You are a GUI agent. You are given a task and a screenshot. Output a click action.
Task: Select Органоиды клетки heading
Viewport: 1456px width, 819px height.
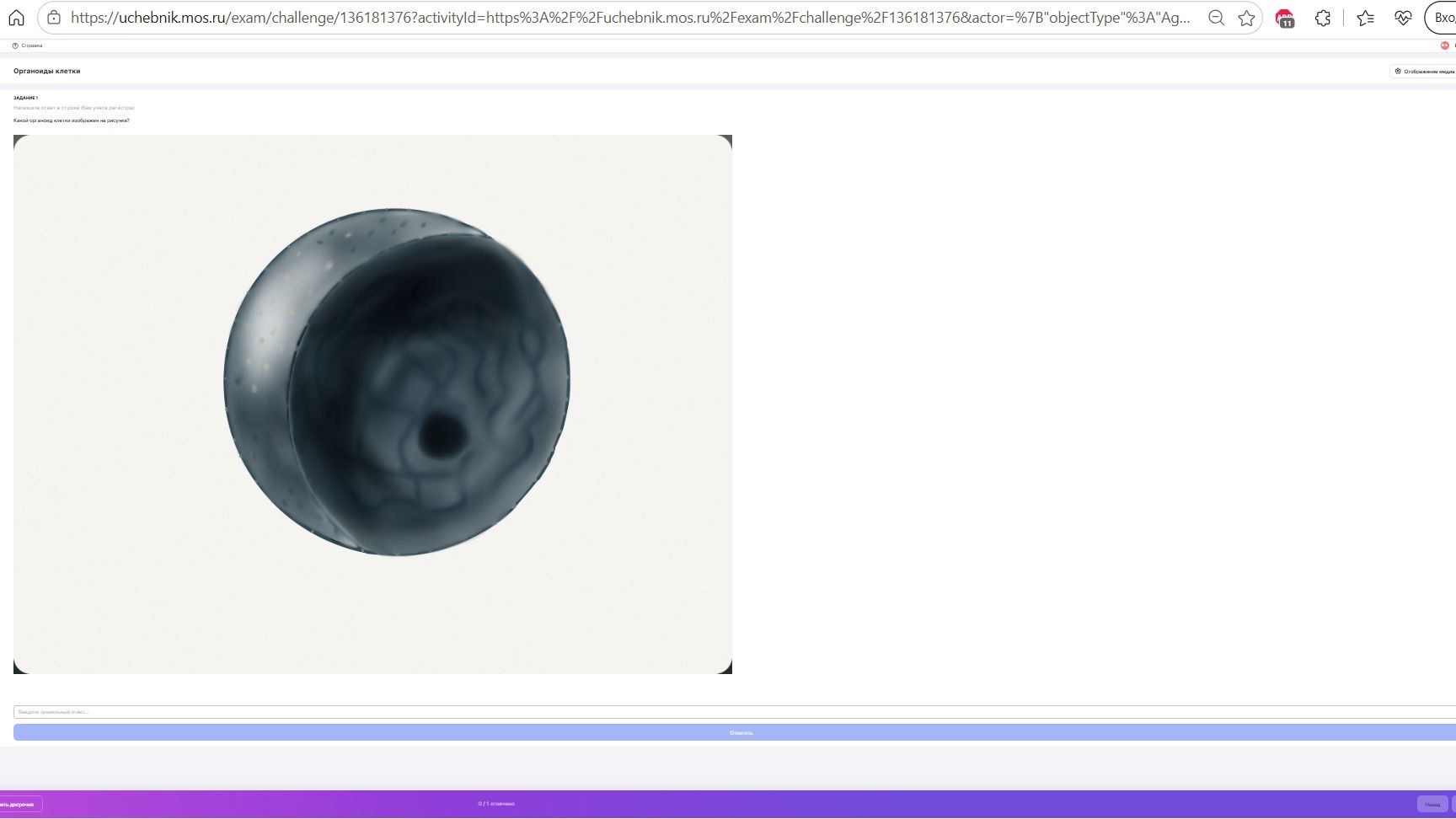pos(47,72)
